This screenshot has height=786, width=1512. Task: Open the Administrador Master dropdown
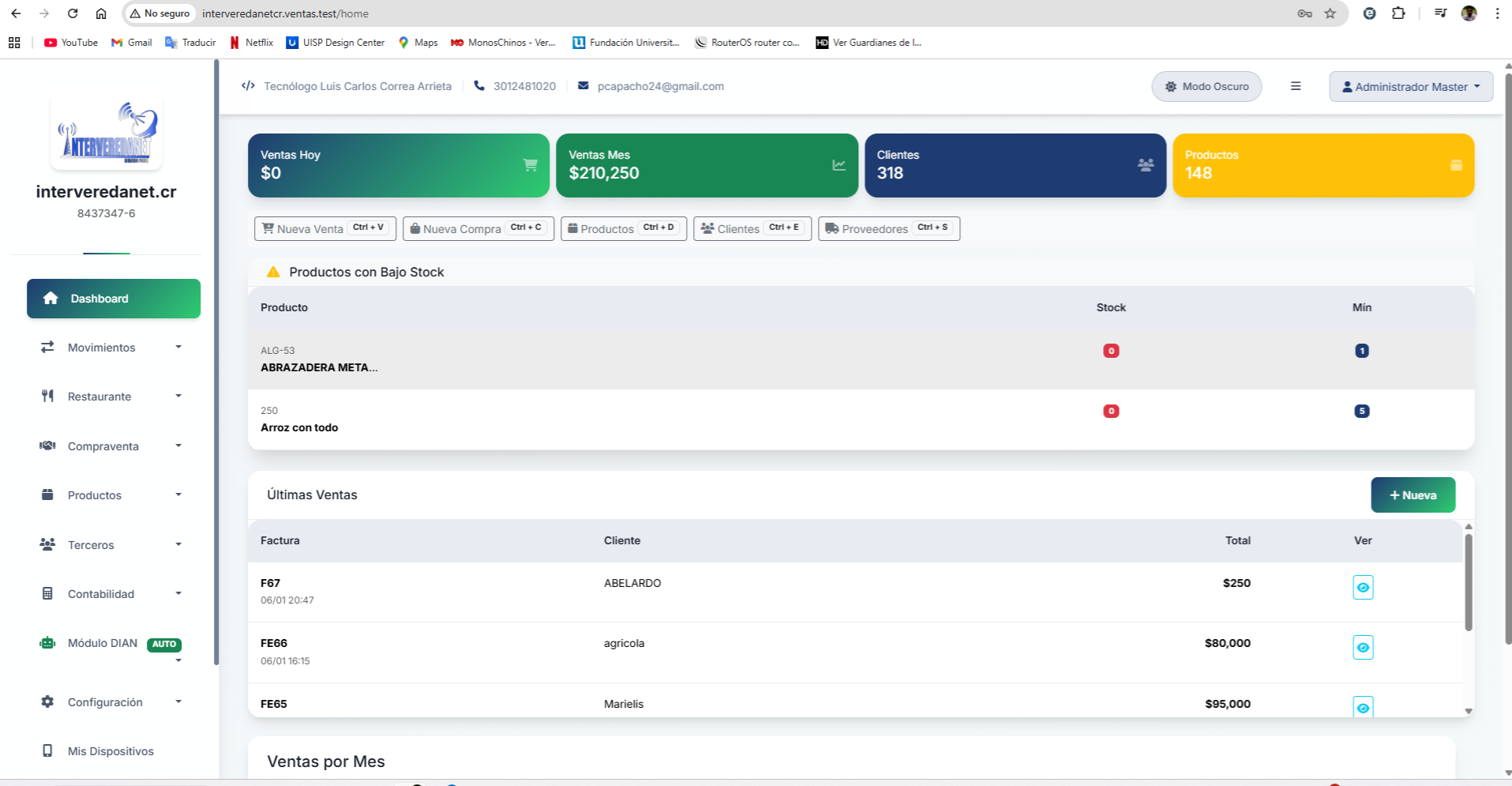coord(1411,87)
